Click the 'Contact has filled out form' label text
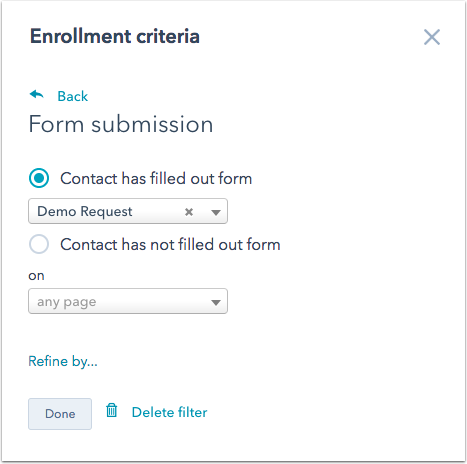This screenshot has height=464, width=467. pyautogui.click(x=156, y=178)
